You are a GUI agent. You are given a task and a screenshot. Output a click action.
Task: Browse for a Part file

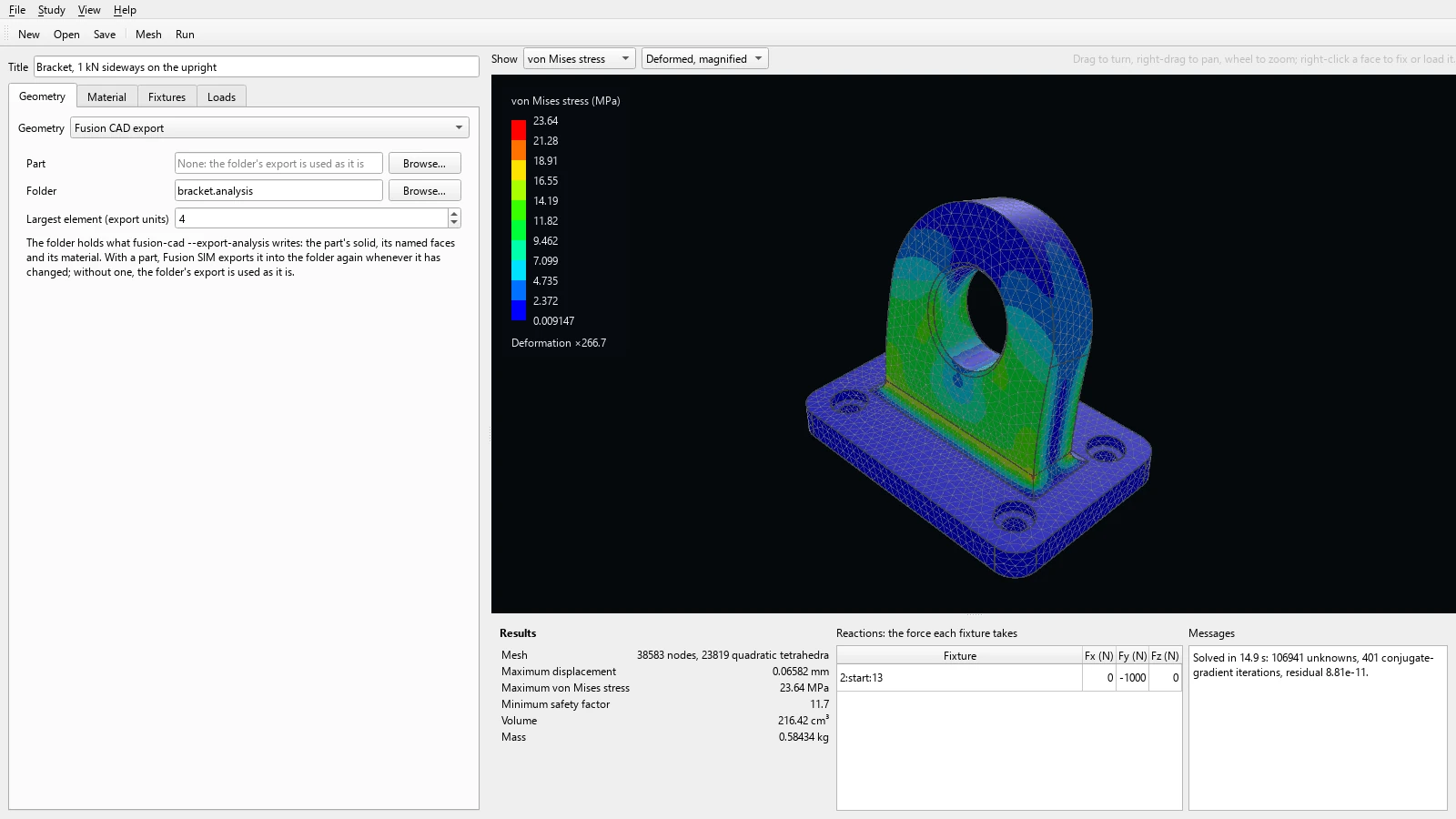424,164
